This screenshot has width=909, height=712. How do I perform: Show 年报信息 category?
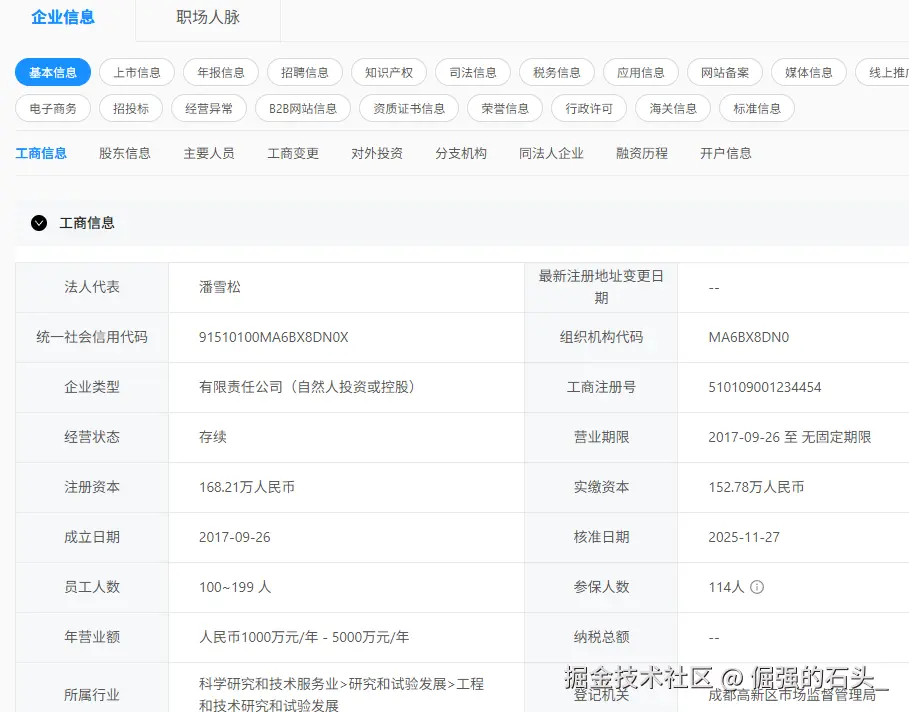pyautogui.click(x=221, y=72)
